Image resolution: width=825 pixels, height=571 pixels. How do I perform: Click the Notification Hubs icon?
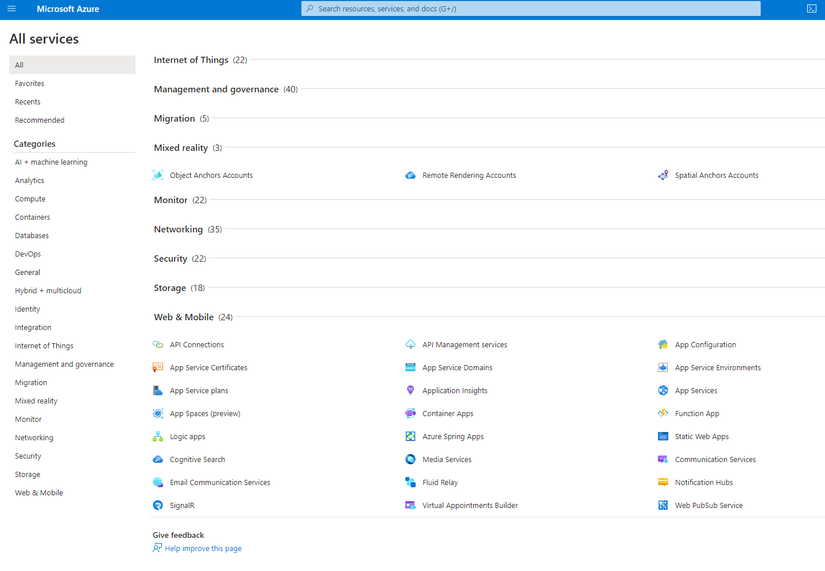click(663, 482)
